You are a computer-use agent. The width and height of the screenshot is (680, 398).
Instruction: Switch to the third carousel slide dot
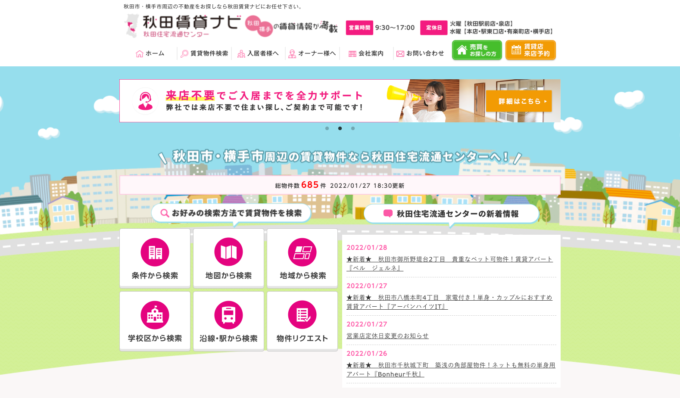(353, 128)
